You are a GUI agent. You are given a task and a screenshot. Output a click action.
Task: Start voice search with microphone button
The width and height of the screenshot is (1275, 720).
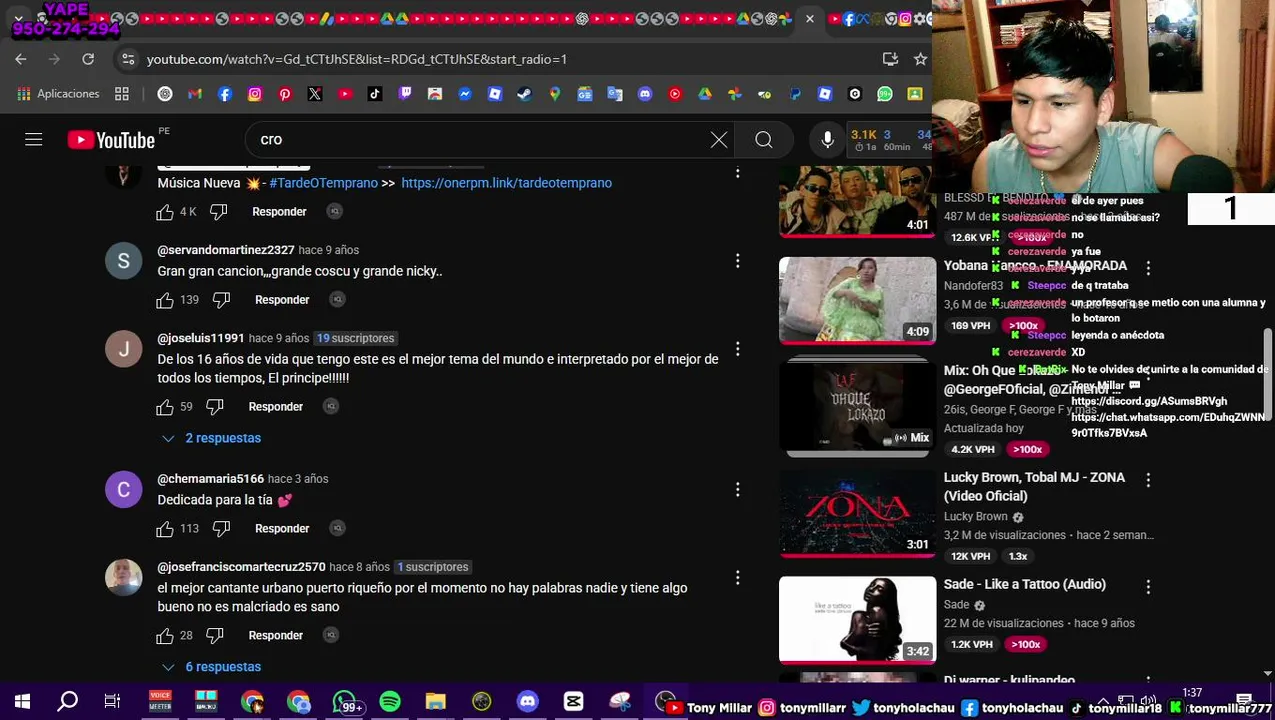[827, 140]
